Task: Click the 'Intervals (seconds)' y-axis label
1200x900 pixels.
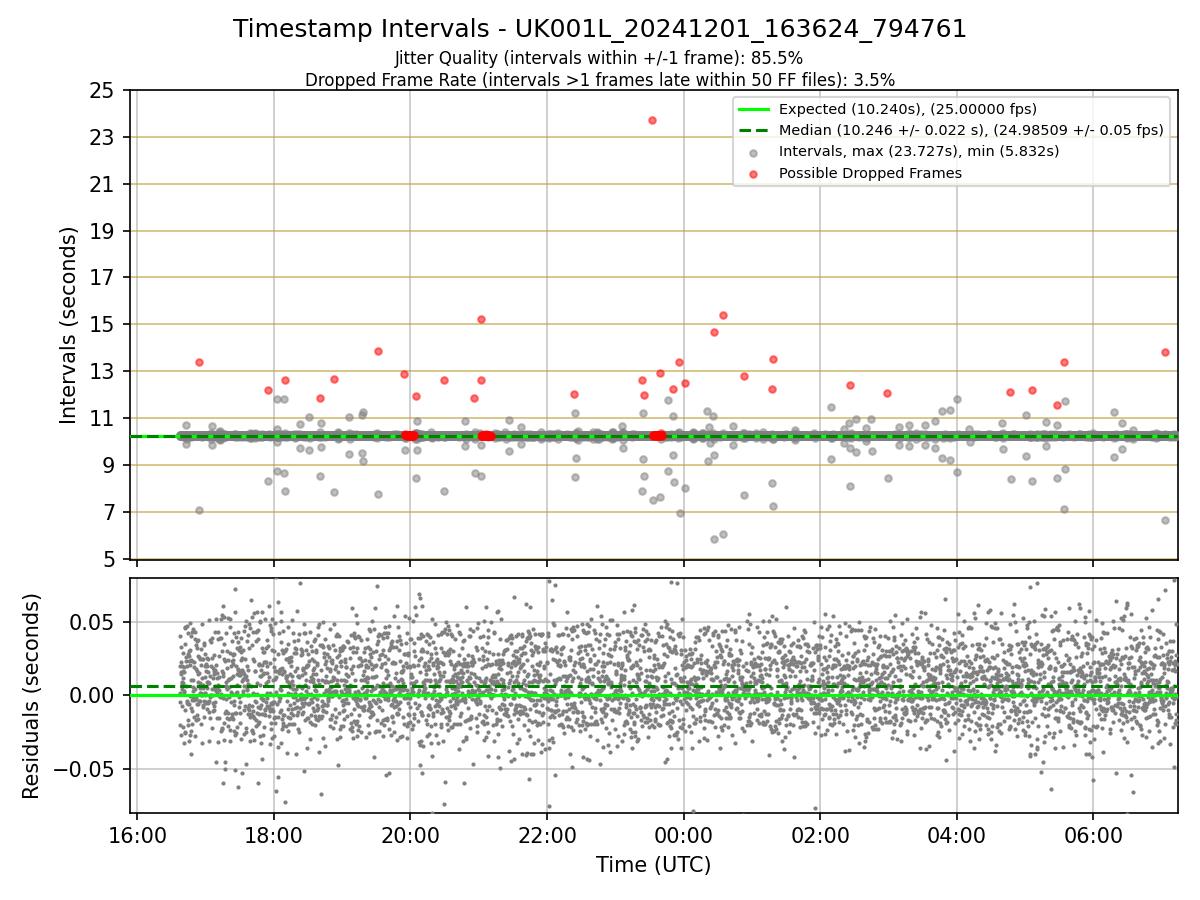Action: (x=69, y=325)
